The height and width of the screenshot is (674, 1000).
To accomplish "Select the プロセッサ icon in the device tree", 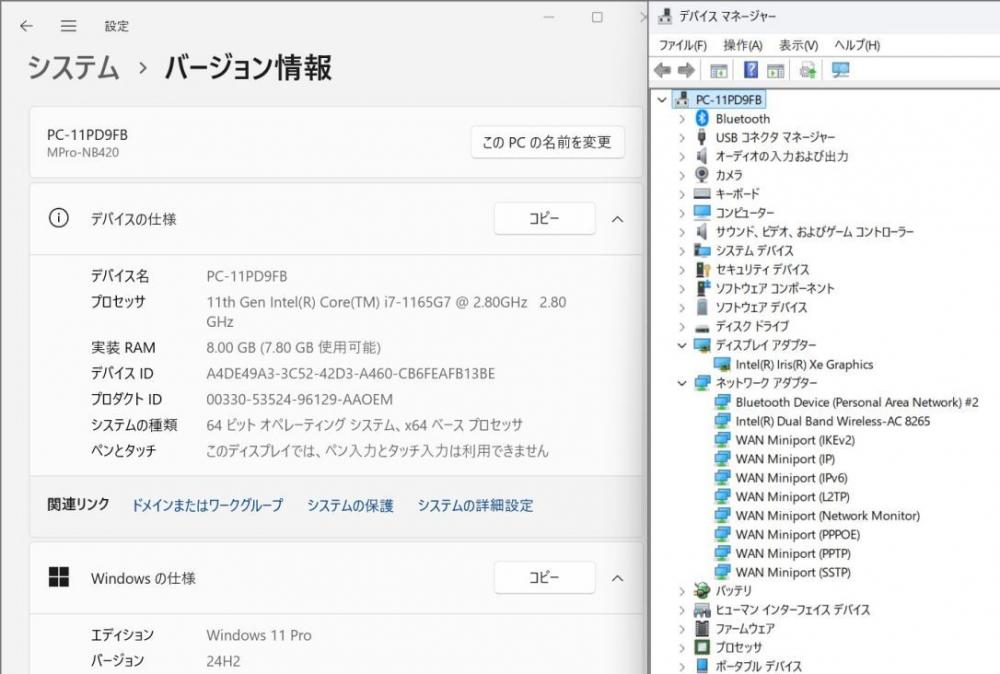I will click(x=702, y=647).
